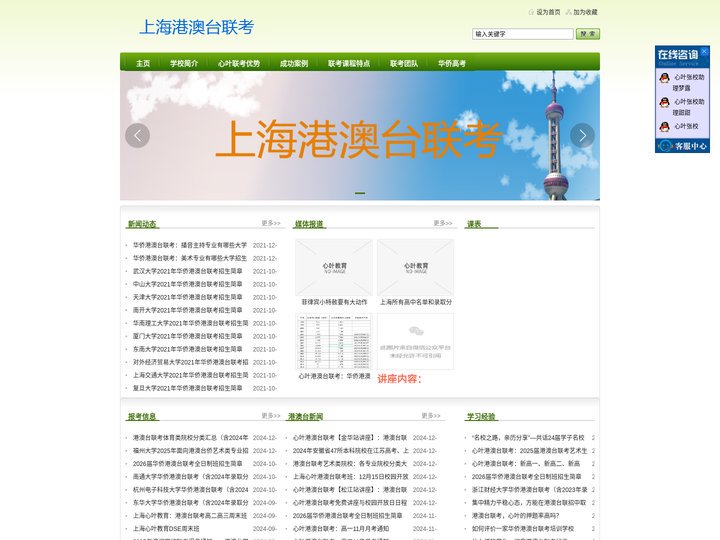The image size is (720, 540).
Task: Open 主页 in the navigation bar
Action: coord(143,63)
